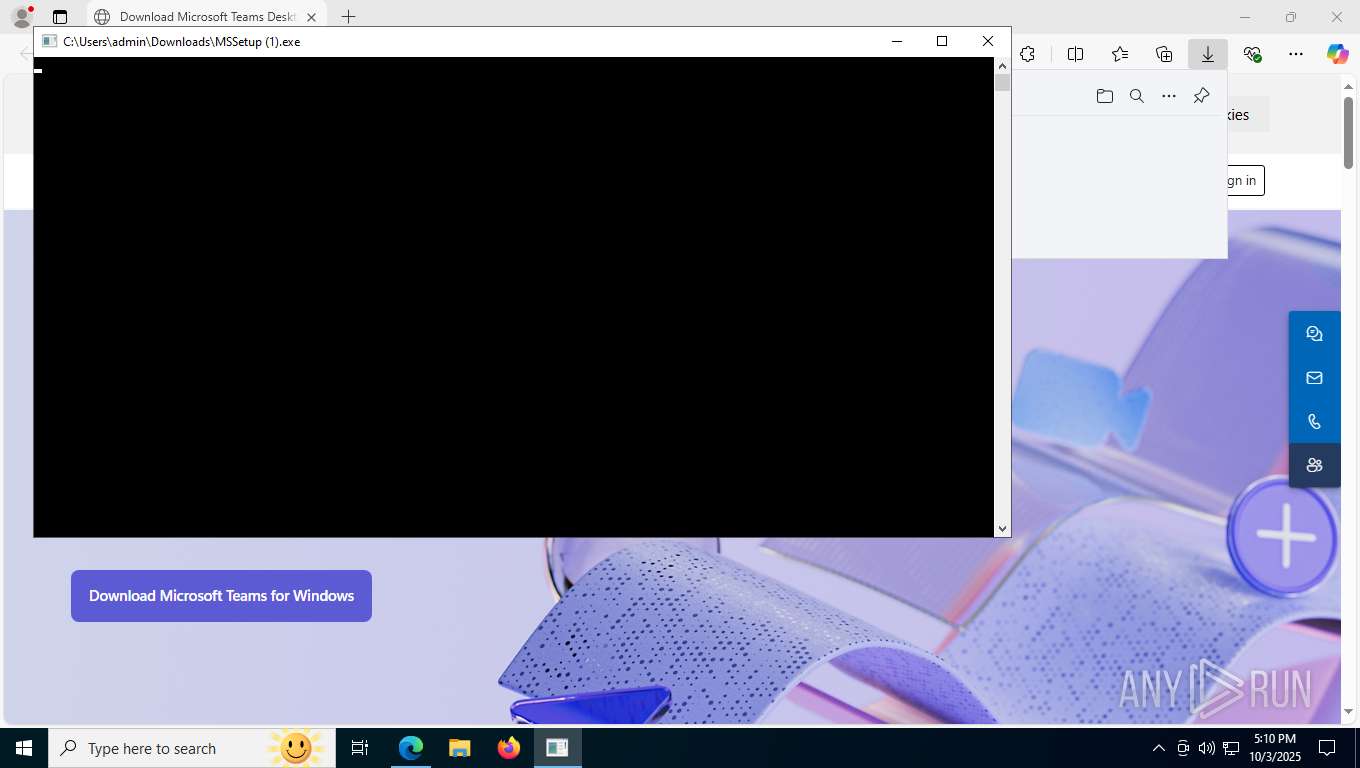
Task: Close the Download Microsoft Teams tab
Action: pos(312,17)
